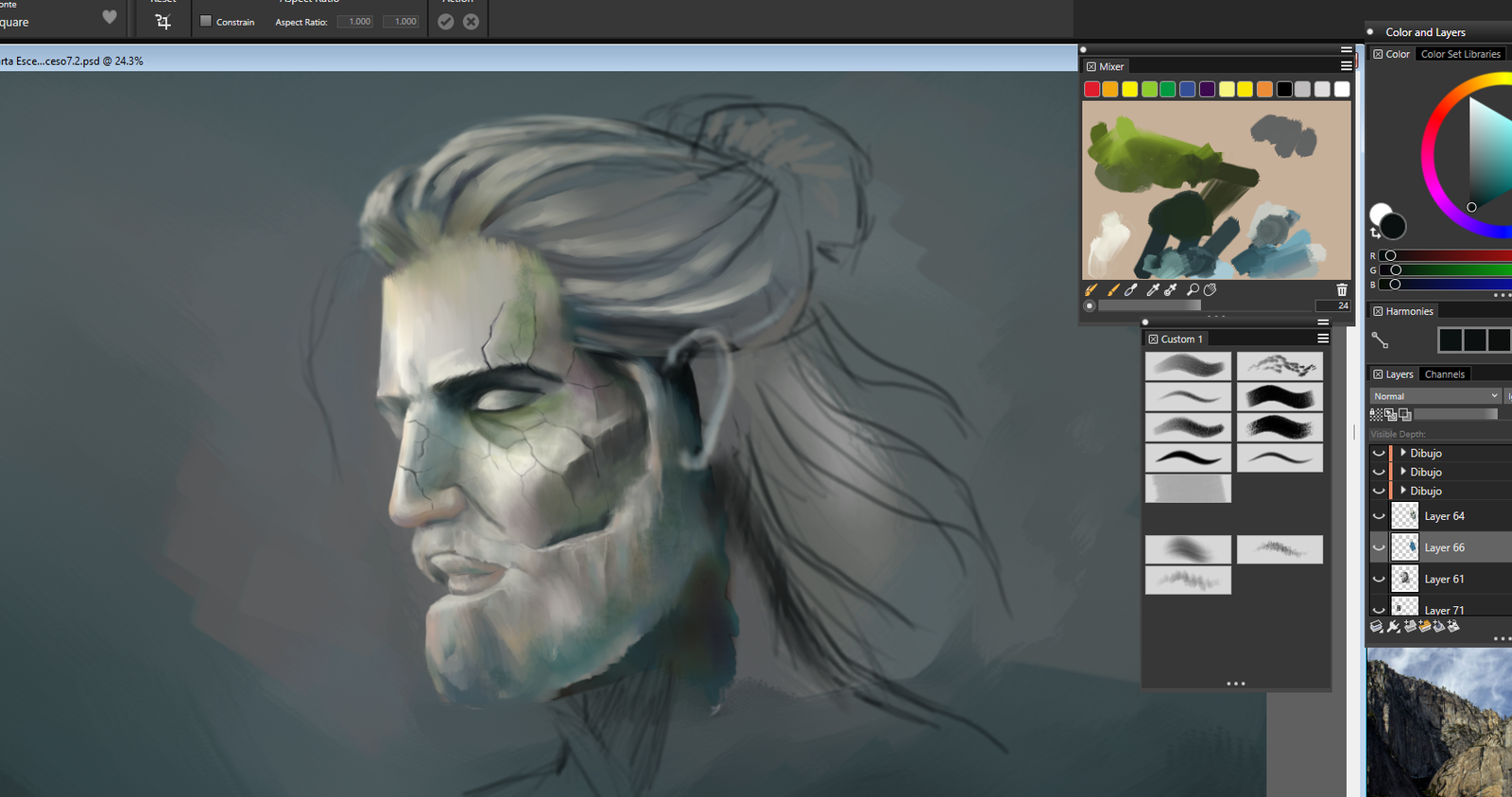The width and height of the screenshot is (1512, 797).
Task: Pick the Sample Color eyedropper in Mixer
Action: point(1152,290)
